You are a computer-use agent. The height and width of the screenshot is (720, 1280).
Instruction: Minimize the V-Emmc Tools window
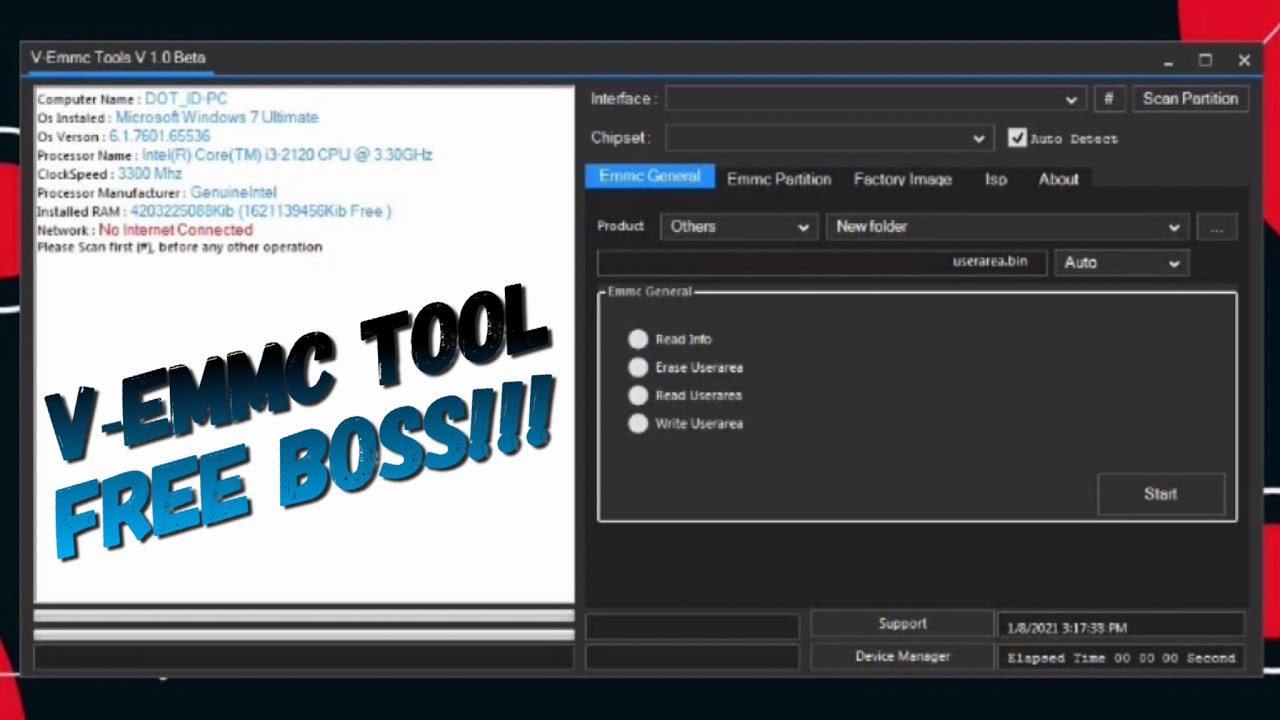pos(1168,60)
